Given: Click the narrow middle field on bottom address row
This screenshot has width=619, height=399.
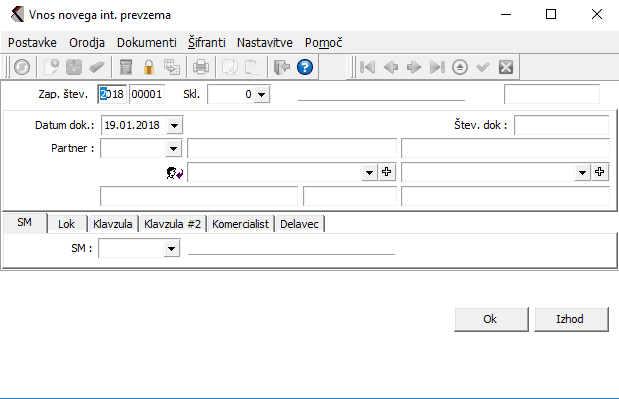Looking at the screenshot, I should (350, 196).
